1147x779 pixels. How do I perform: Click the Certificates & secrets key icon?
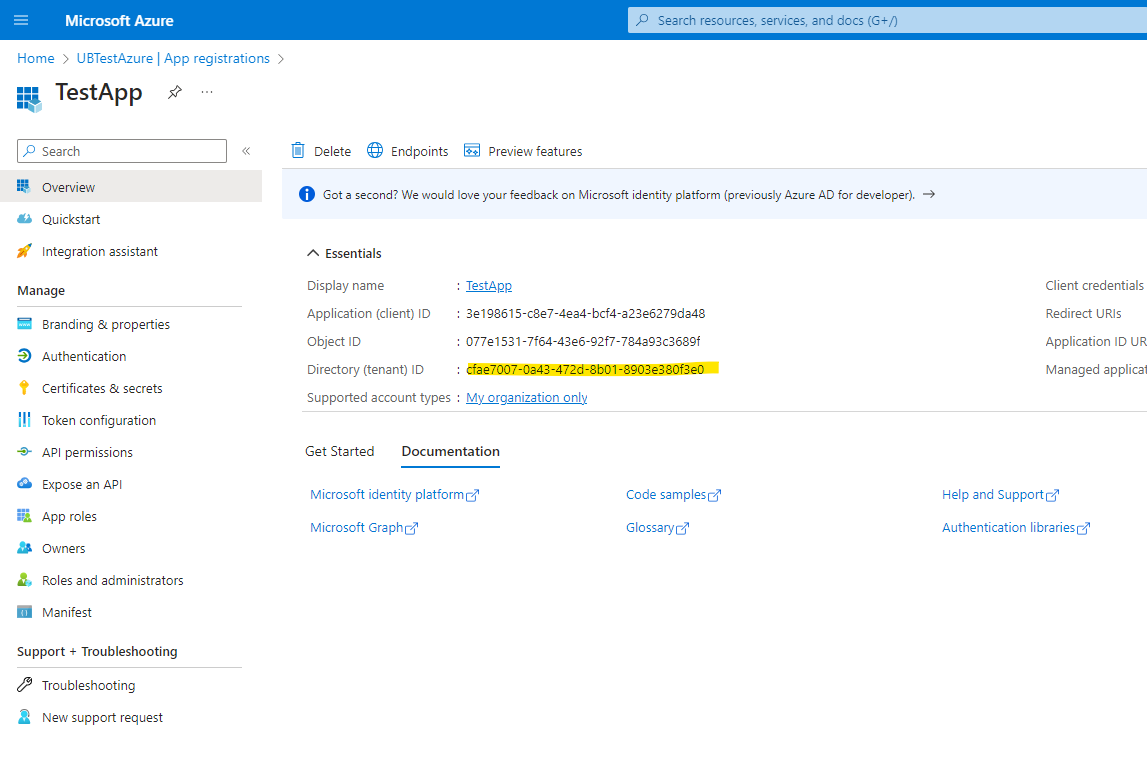click(24, 388)
